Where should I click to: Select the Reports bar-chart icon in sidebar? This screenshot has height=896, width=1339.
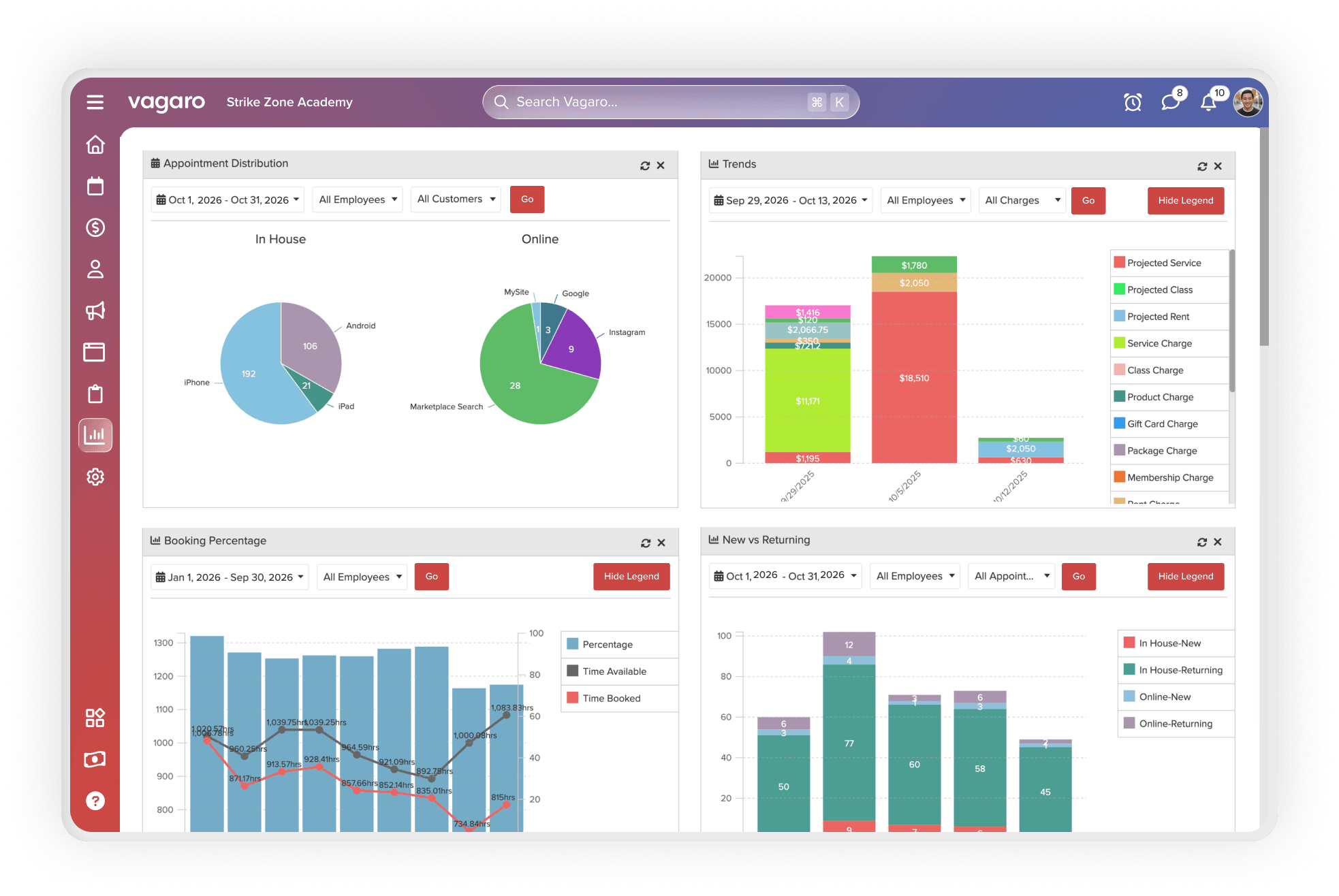95,435
